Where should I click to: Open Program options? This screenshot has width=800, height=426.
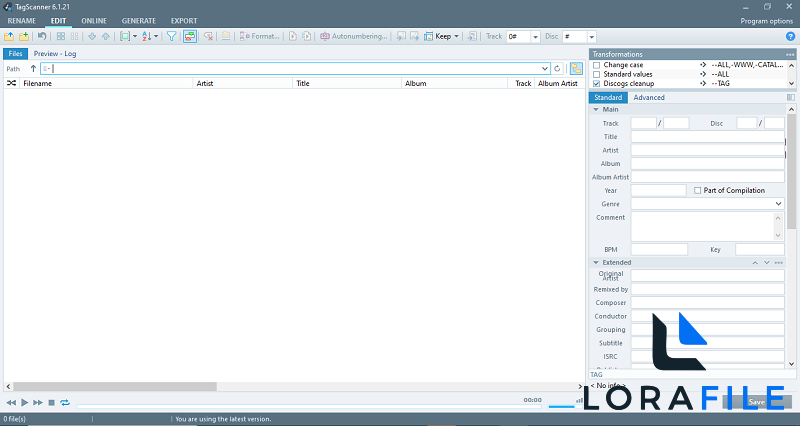coord(766,21)
